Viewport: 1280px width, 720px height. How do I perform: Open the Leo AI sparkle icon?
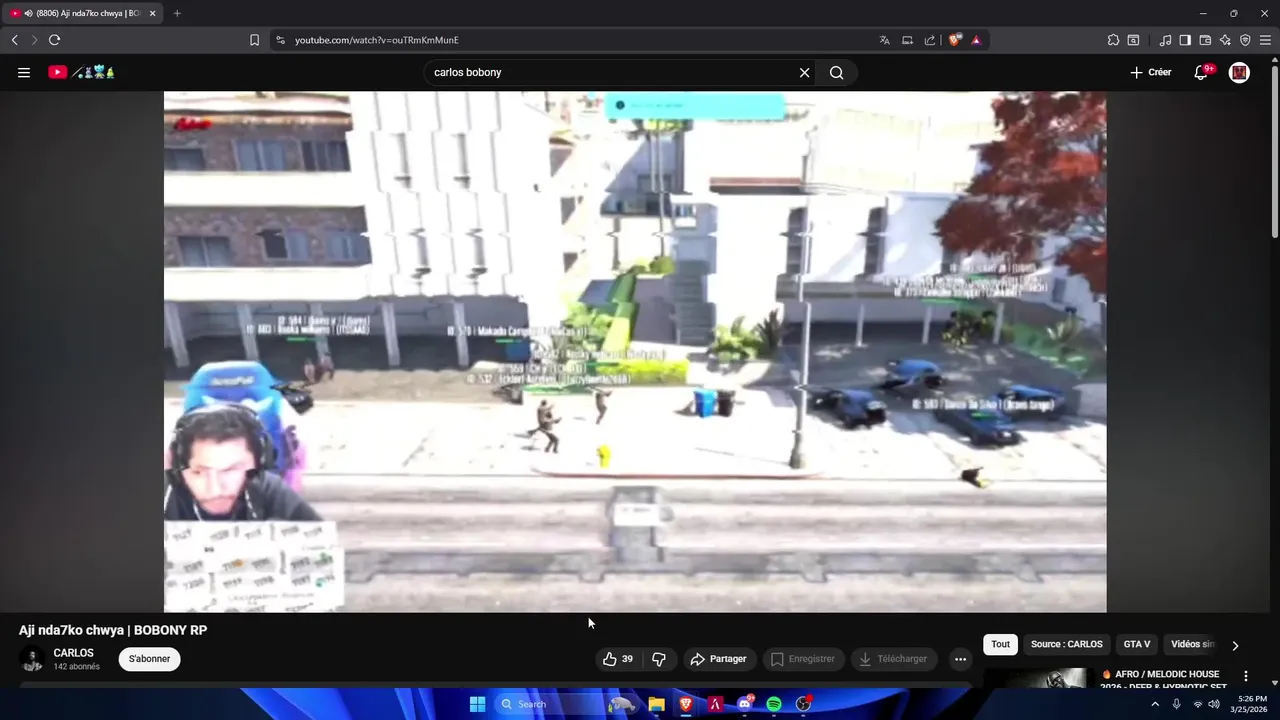pos(1225,40)
